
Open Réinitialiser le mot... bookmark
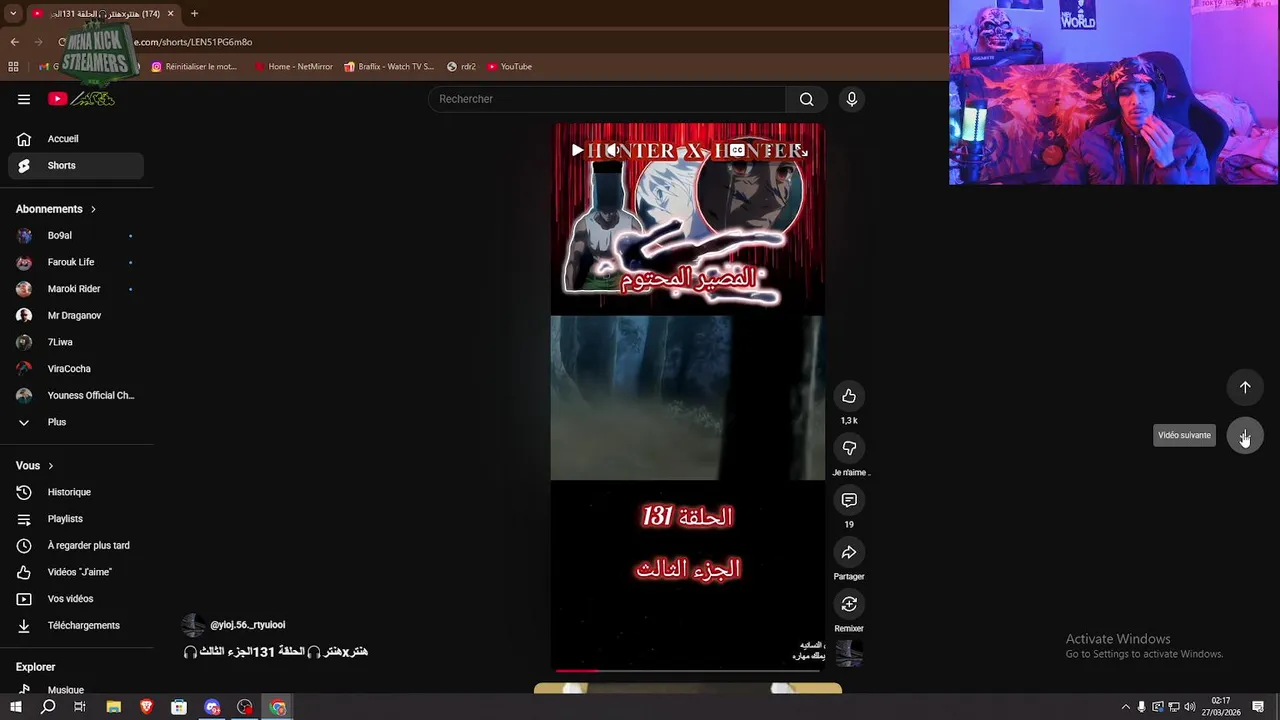tap(194, 67)
